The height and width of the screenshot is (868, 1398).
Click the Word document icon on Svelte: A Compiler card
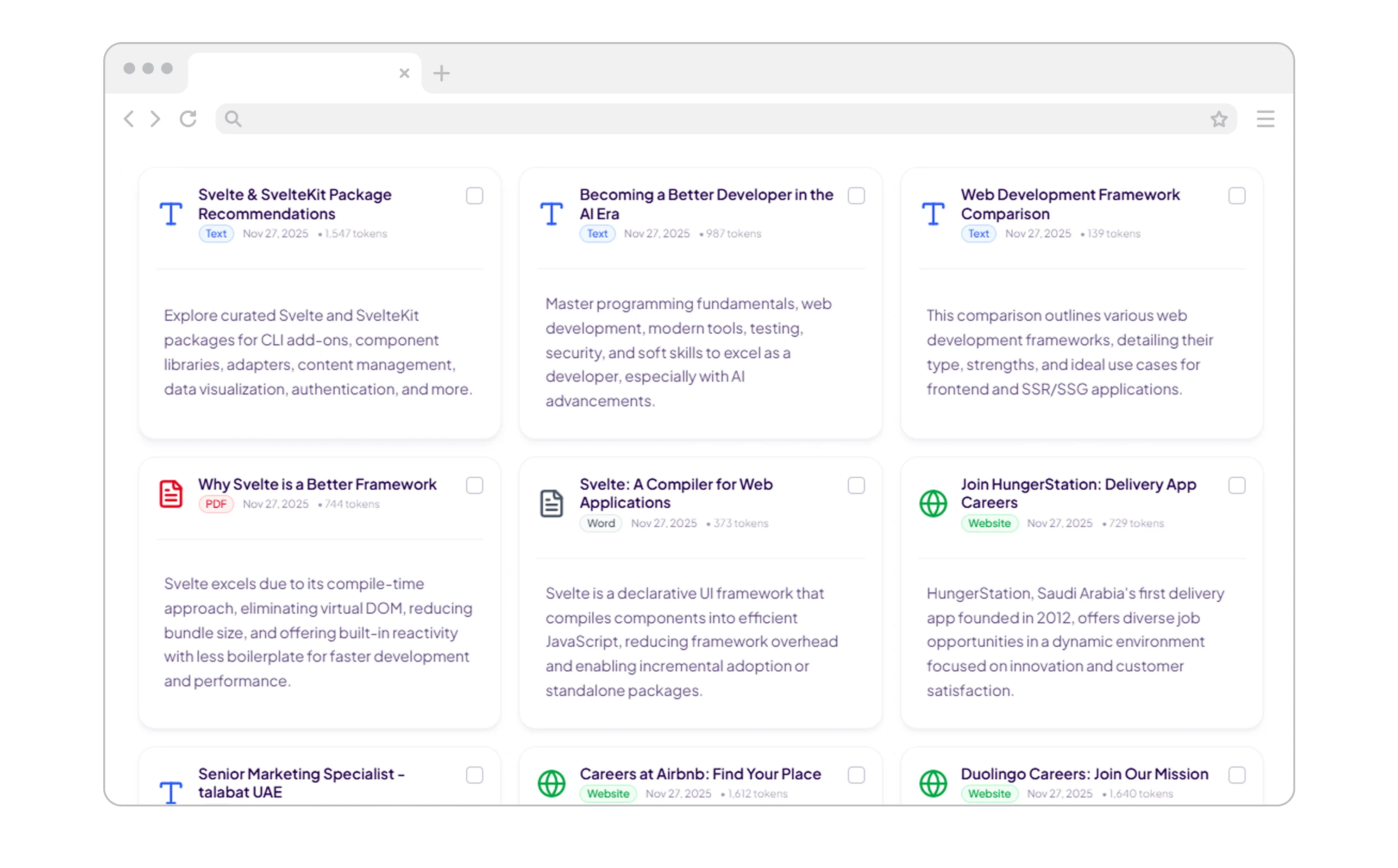pos(551,502)
